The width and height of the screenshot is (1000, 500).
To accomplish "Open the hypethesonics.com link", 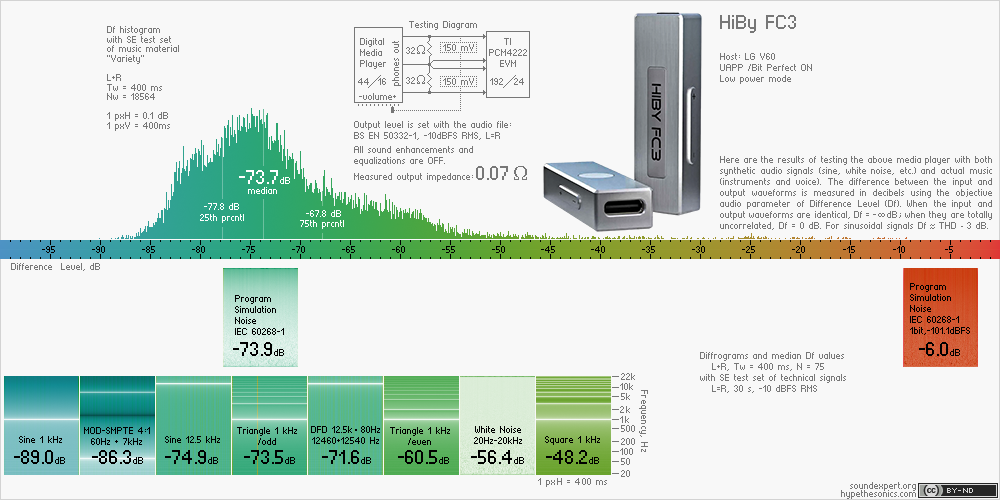I will 879,494.
